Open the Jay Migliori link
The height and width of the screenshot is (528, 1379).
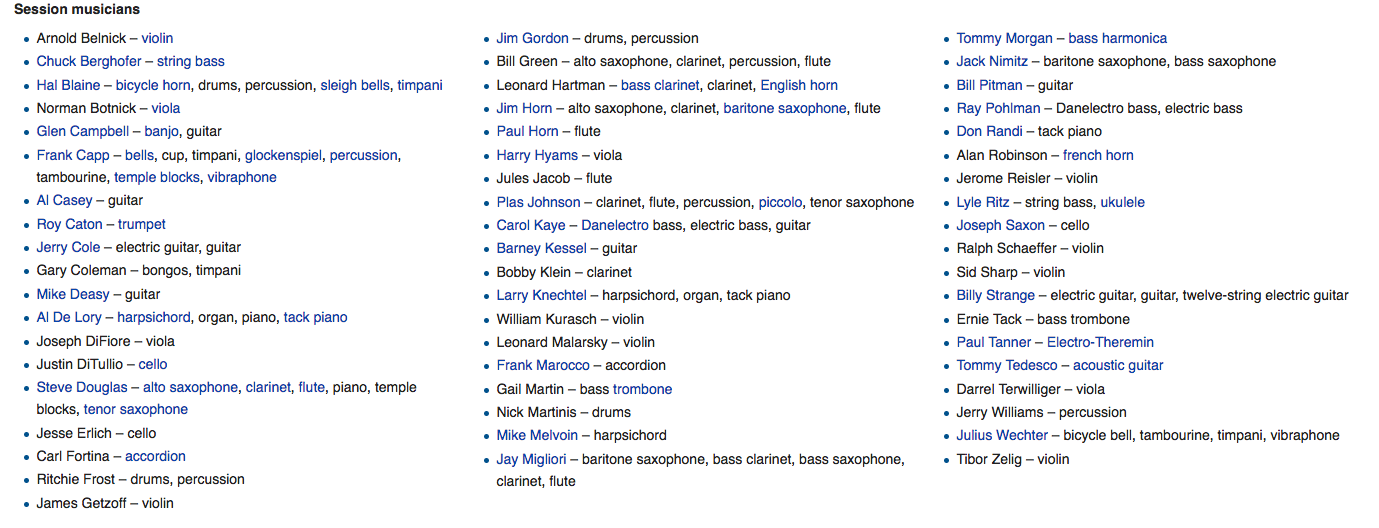(531, 459)
